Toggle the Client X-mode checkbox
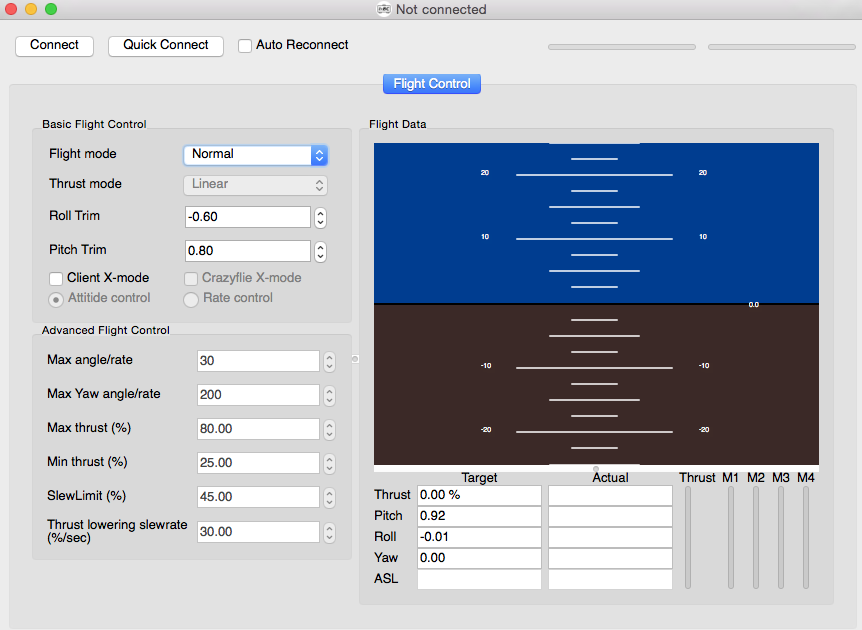862x630 pixels. (x=56, y=278)
